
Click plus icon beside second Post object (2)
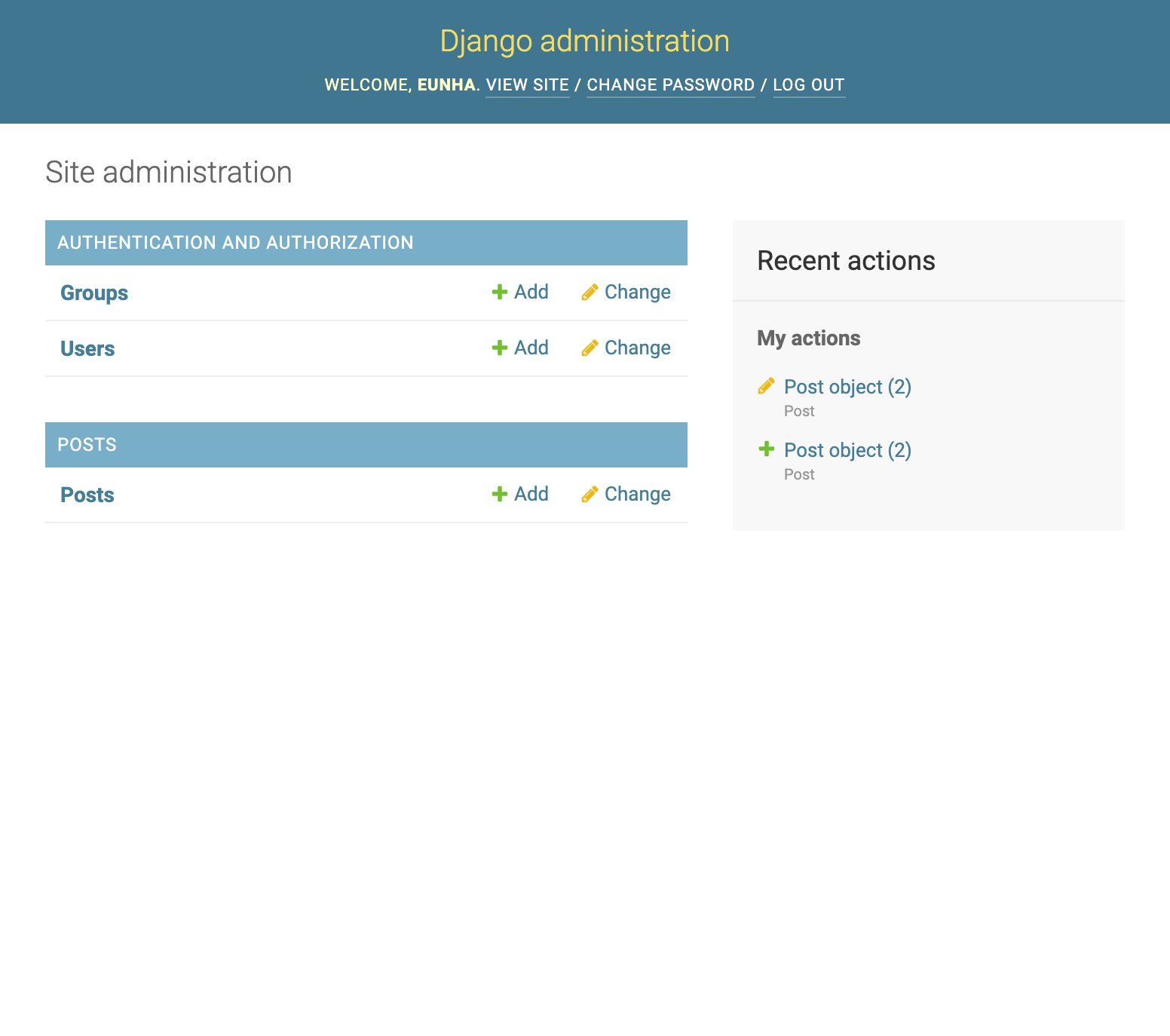point(766,449)
